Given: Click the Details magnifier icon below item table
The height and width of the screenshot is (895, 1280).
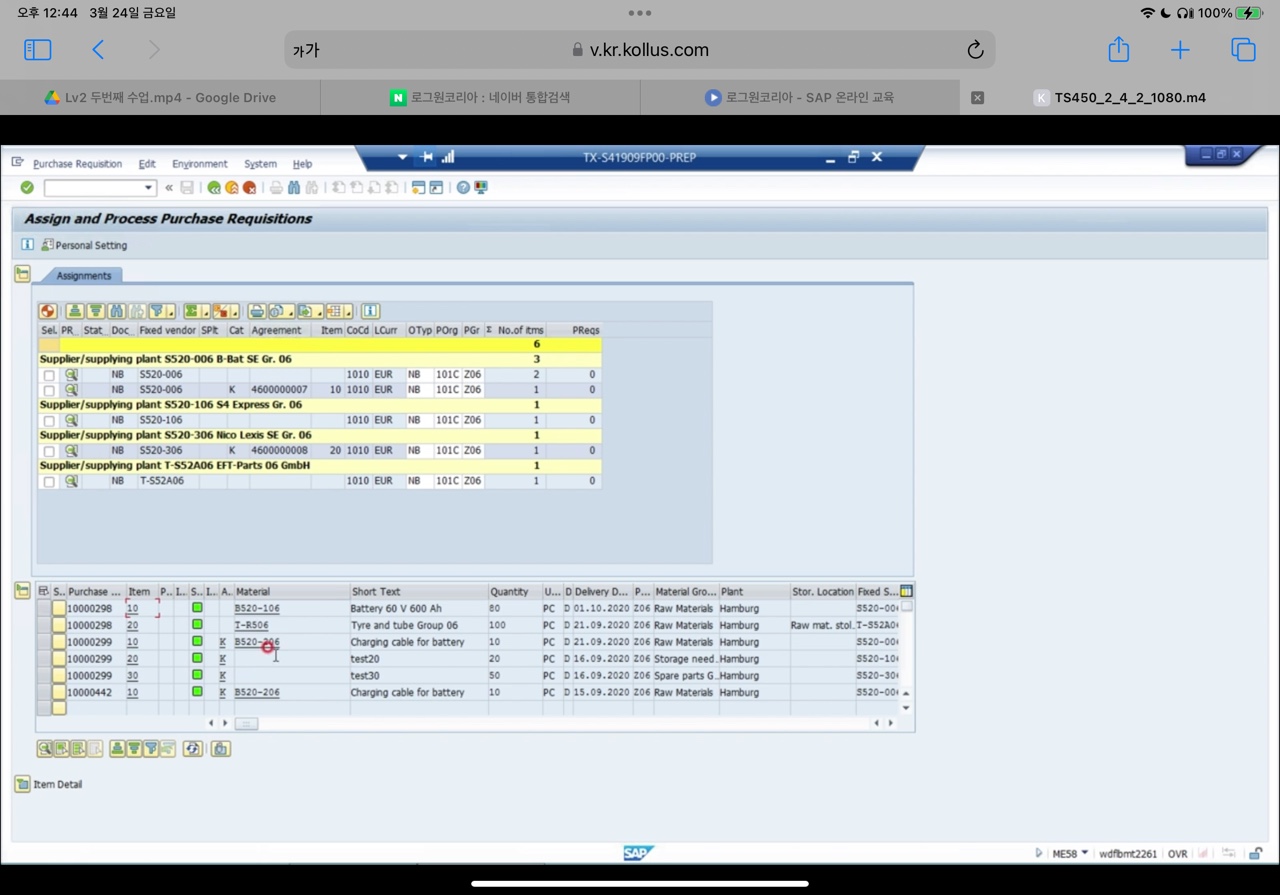Looking at the screenshot, I should [x=45, y=749].
